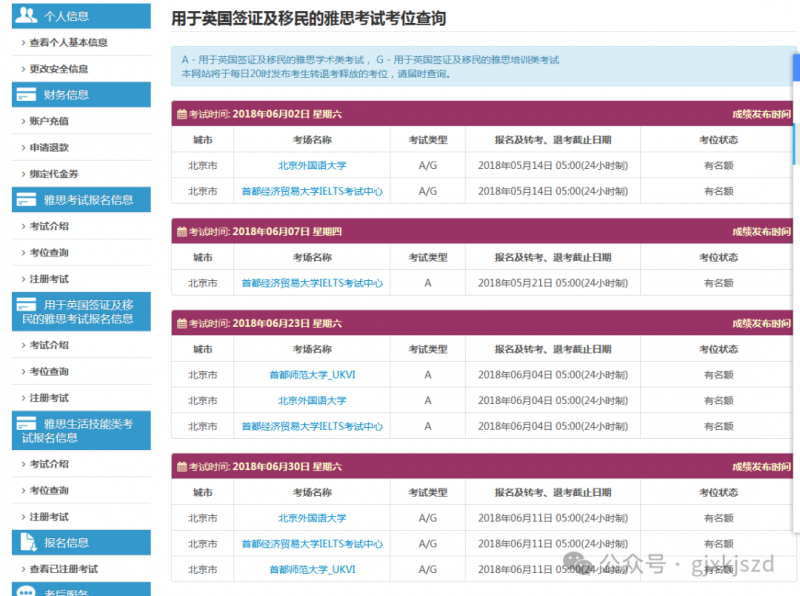Viewport: 800px width, 596px height.
Task: Click the 考后服务 chat bubble icon
Action: tap(26, 591)
